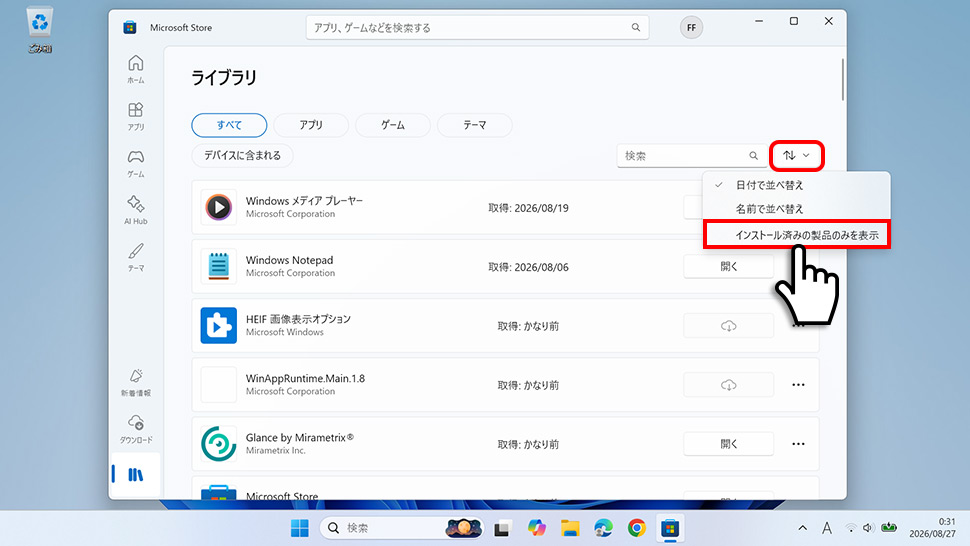The height and width of the screenshot is (546, 970).
Task: Open the FF user profile menu
Action: 691,27
